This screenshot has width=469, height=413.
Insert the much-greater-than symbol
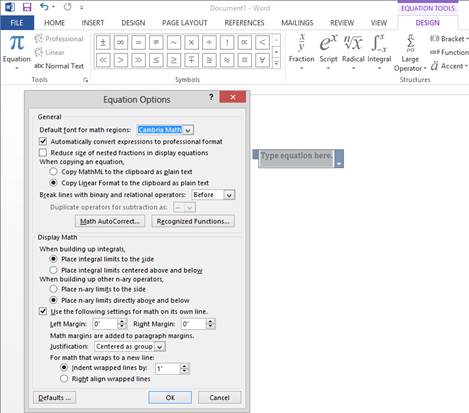tap(138, 60)
